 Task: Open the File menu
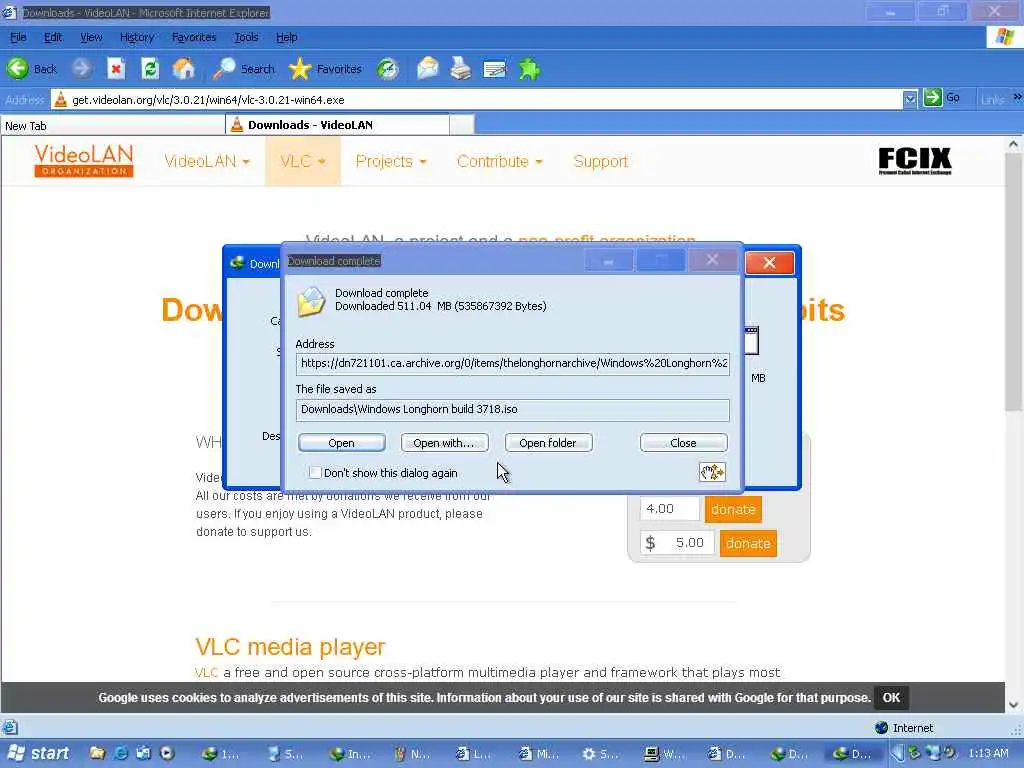[x=18, y=37]
